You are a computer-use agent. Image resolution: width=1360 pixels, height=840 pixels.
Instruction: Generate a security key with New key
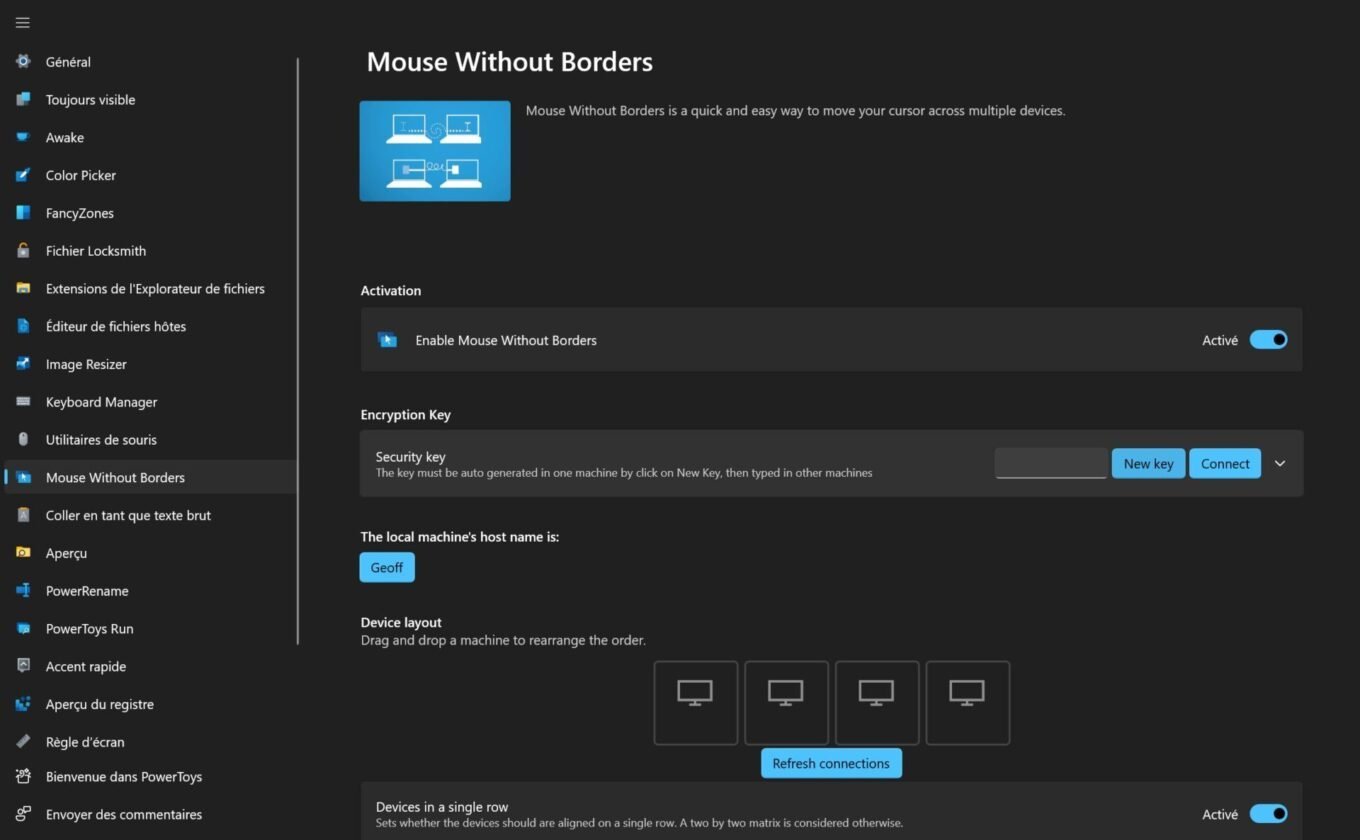[x=1148, y=463]
